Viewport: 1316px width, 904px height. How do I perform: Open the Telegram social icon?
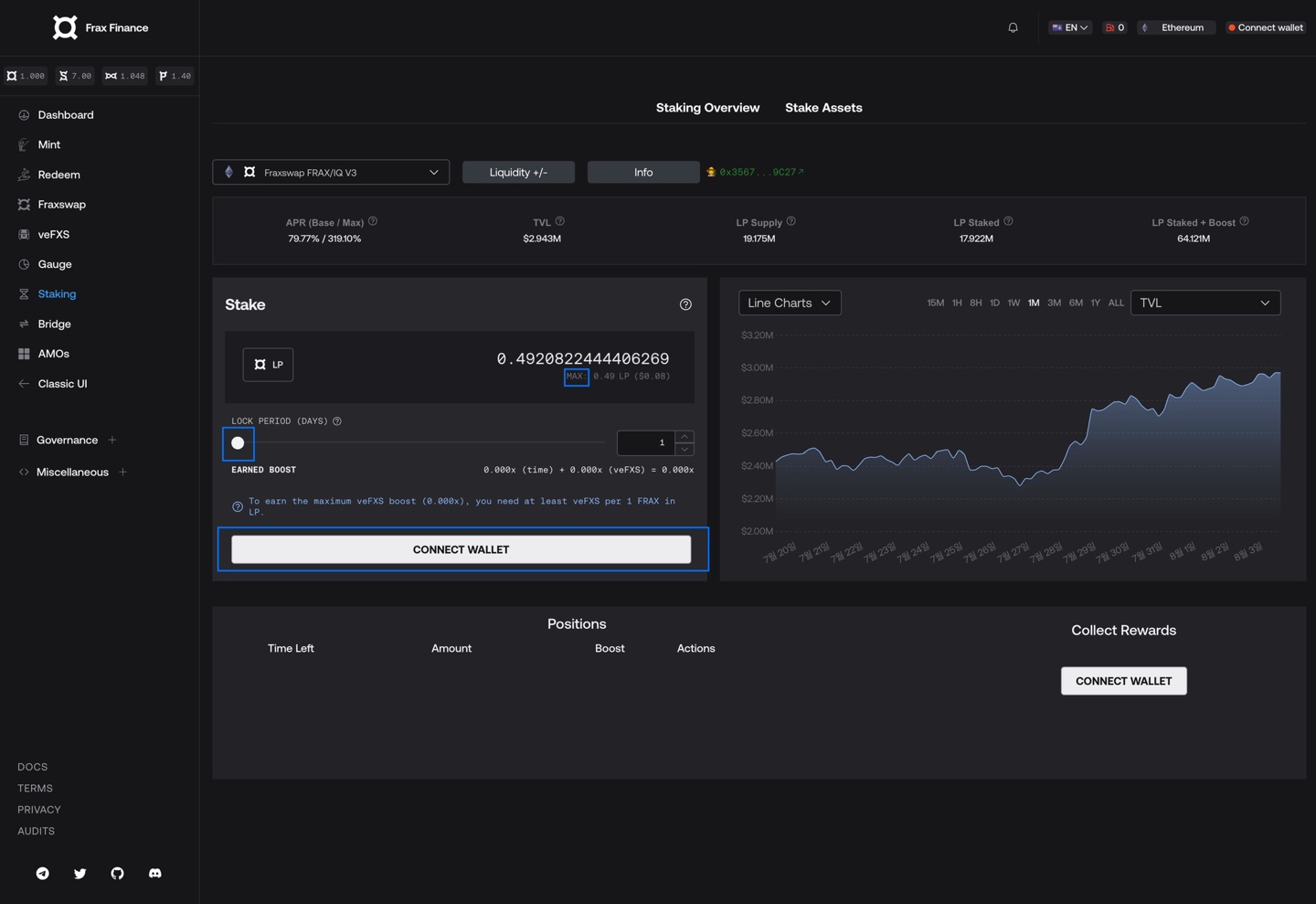pyautogui.click(x=43, y=874)
